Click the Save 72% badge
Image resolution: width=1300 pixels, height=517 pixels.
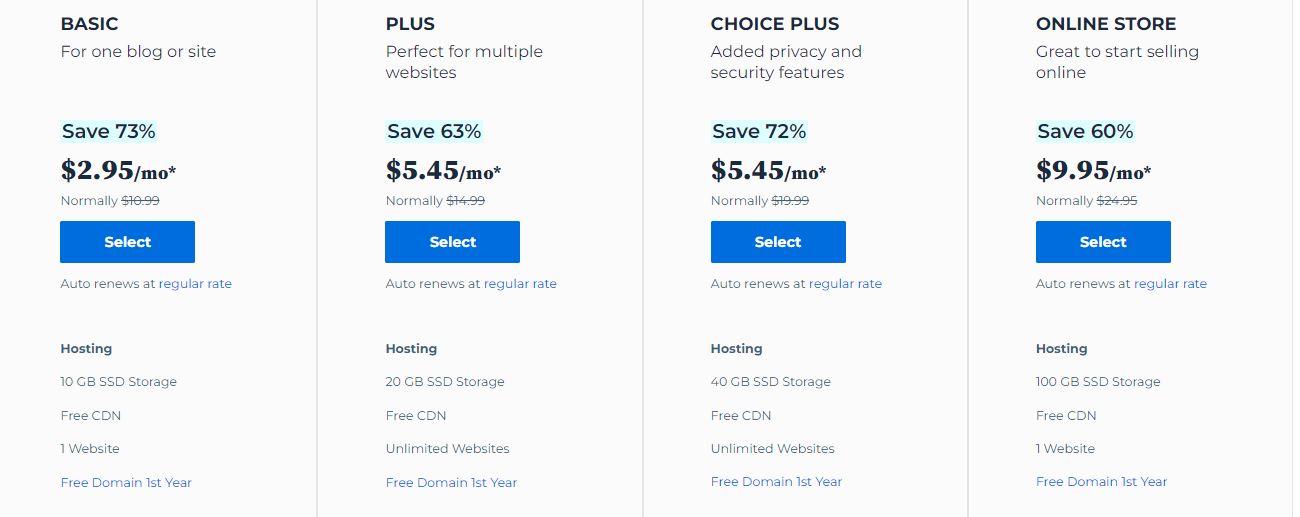point(759,132)
